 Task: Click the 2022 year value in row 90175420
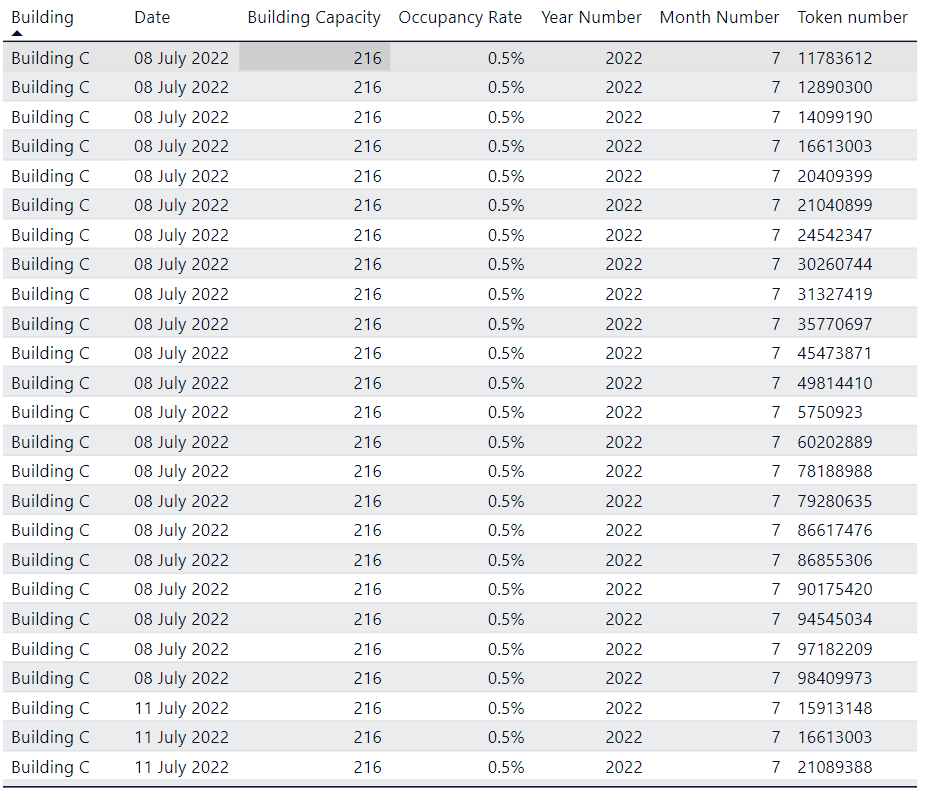[x=624, y=589]
